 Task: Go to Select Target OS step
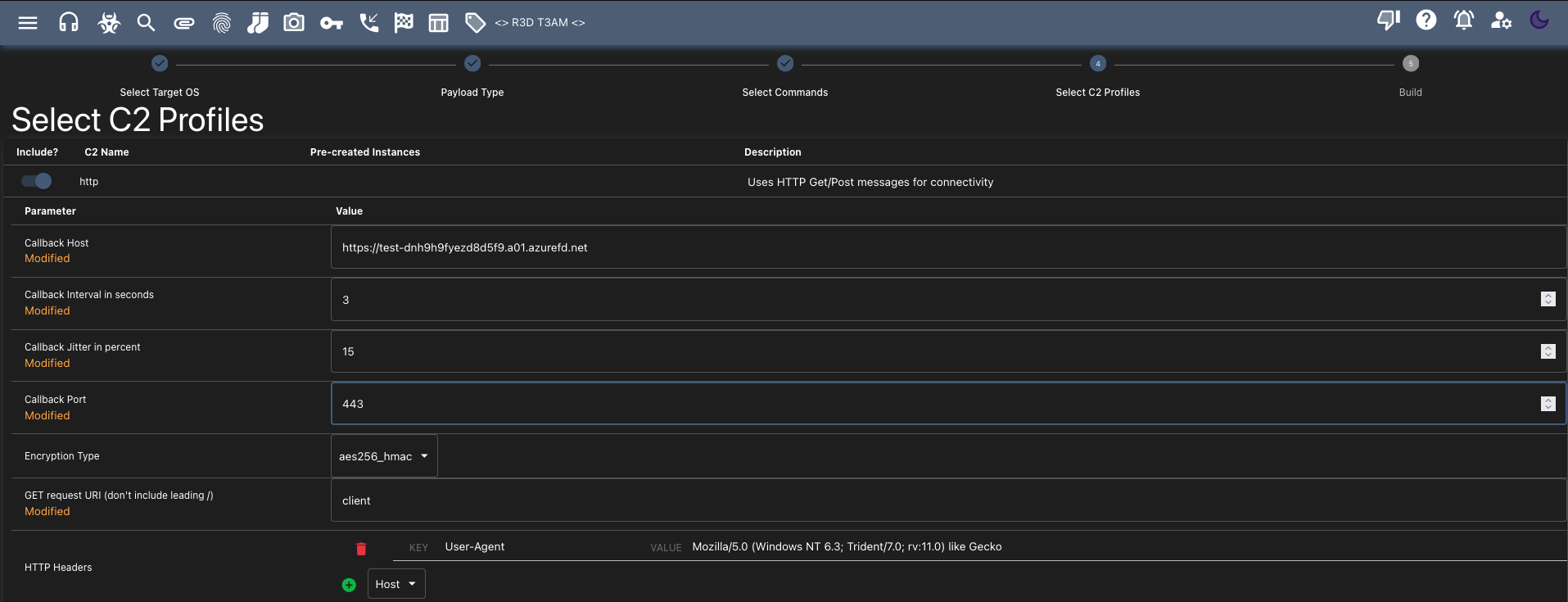tap(160, 76)
